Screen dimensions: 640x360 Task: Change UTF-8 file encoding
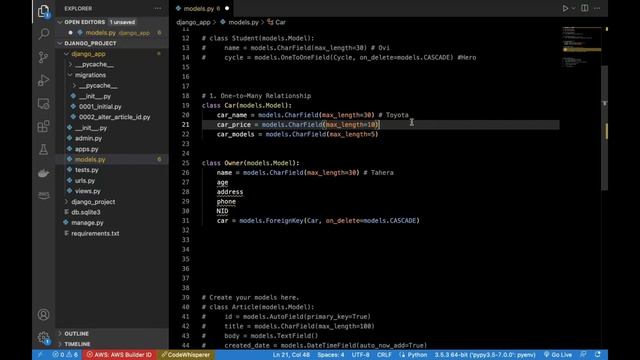[x=360, y=355]
